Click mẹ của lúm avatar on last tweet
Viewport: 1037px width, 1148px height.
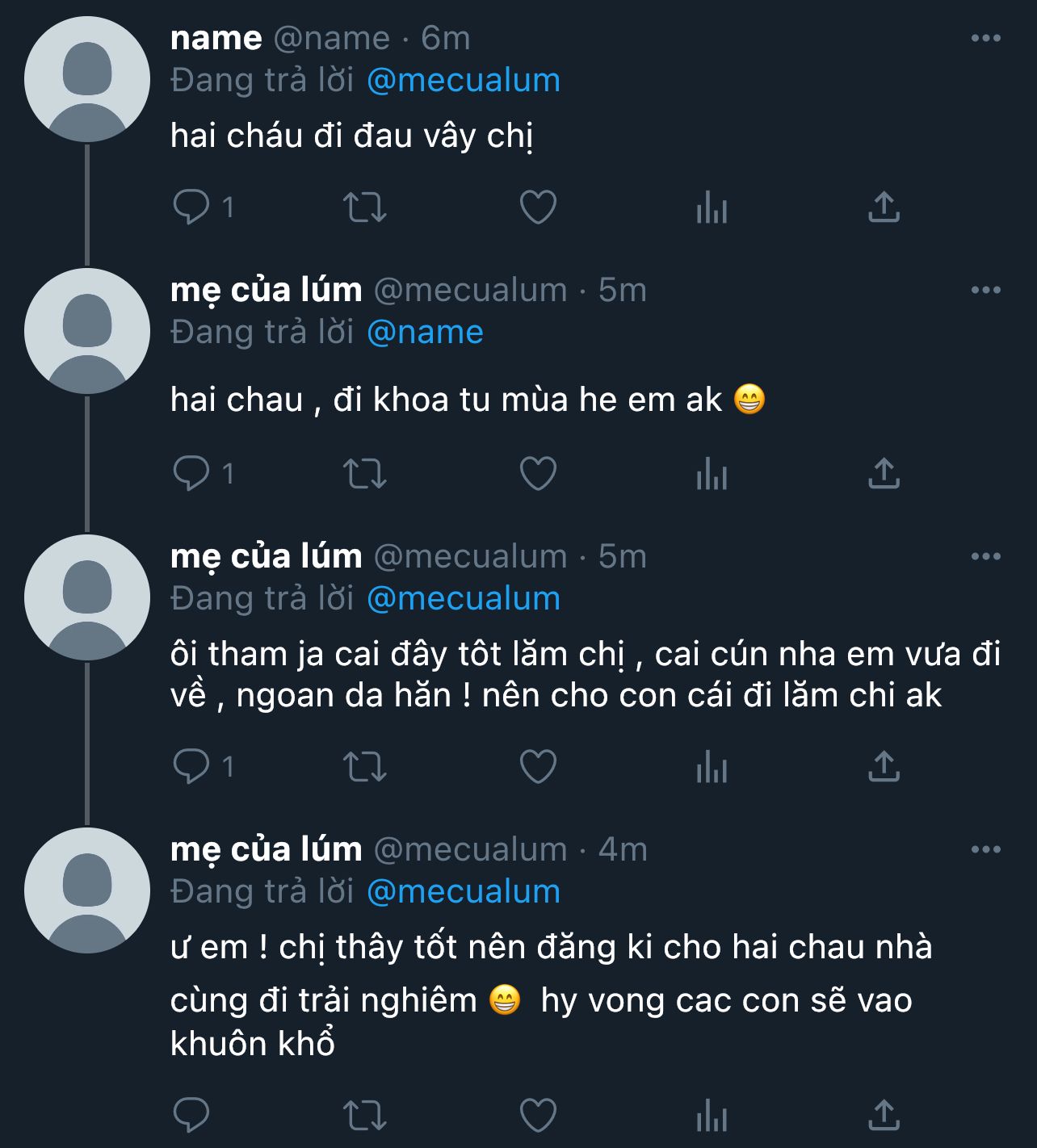[x=87, y=890]
